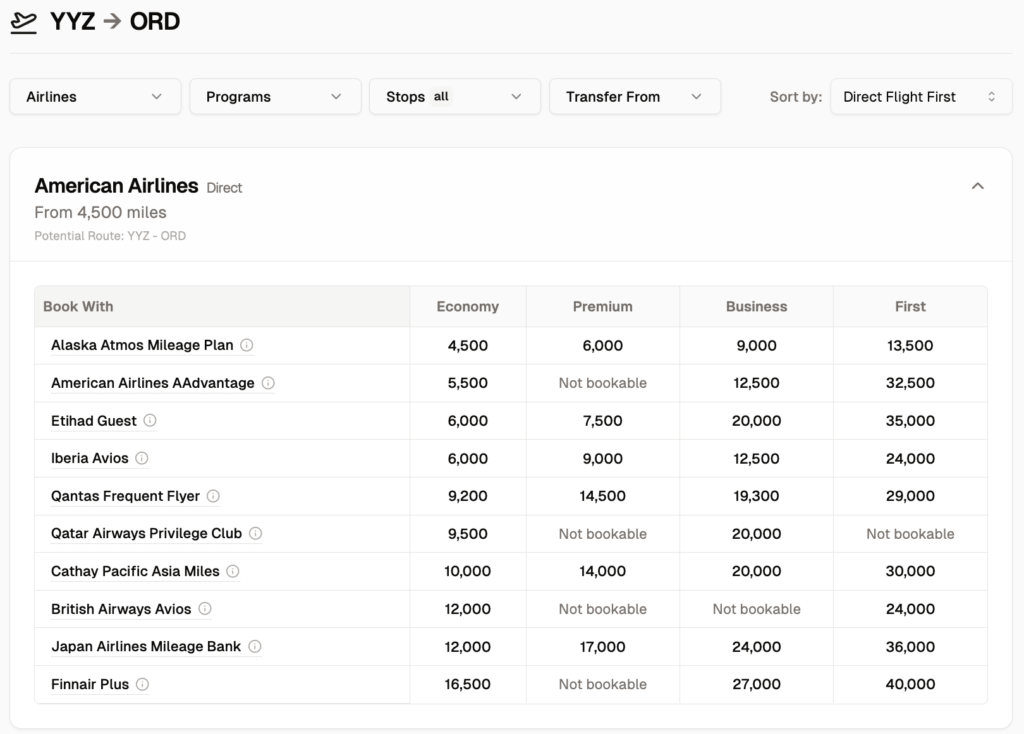The width and height of the screenshot is (1024, 734).
Task: Select Finnair economy price 16,500
Action: pos(468,684)
